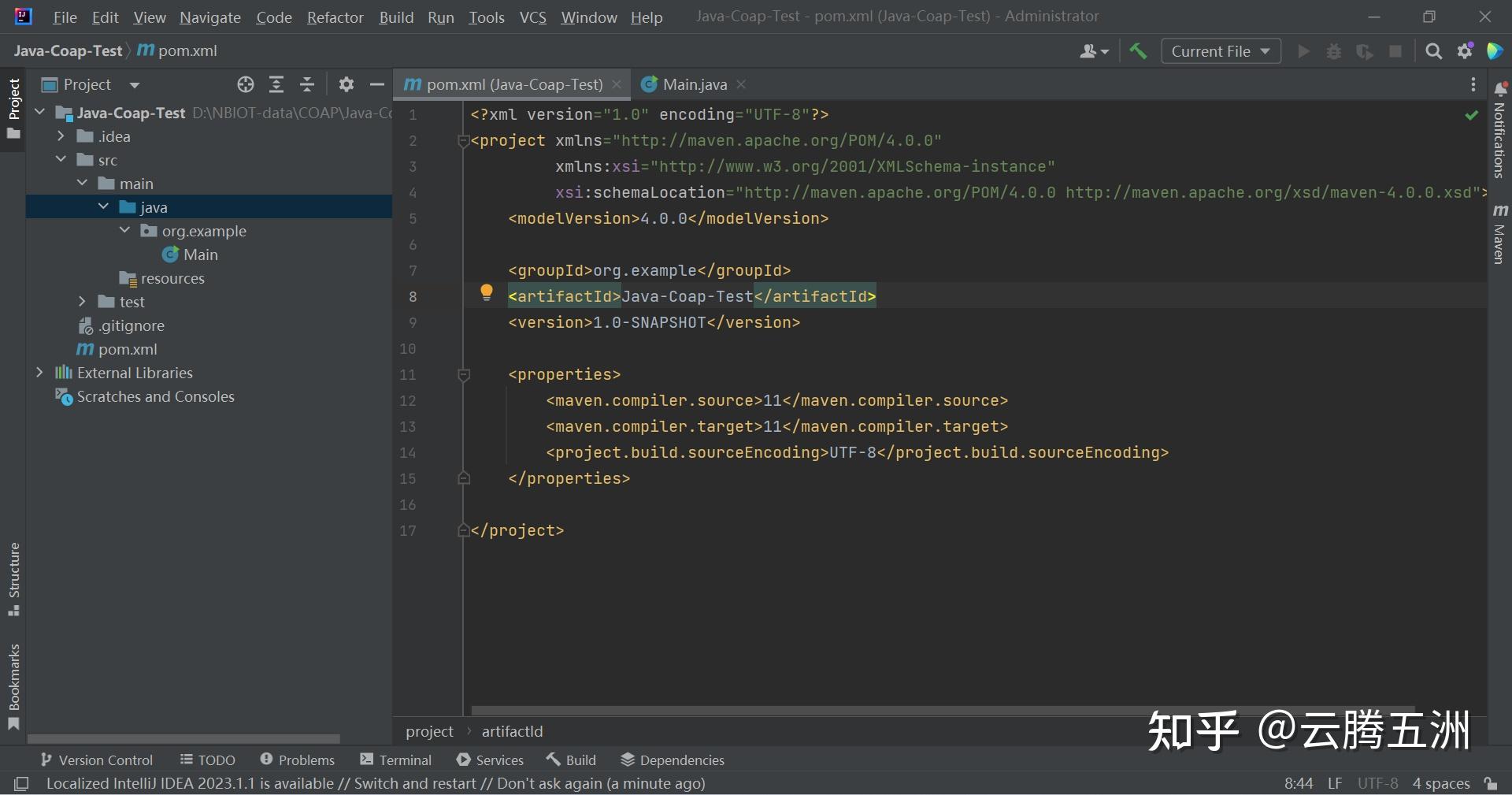The image size is (1512, 795).
Task: Open editor tabs three-dot menu
Action: (x=1473, y=84)
